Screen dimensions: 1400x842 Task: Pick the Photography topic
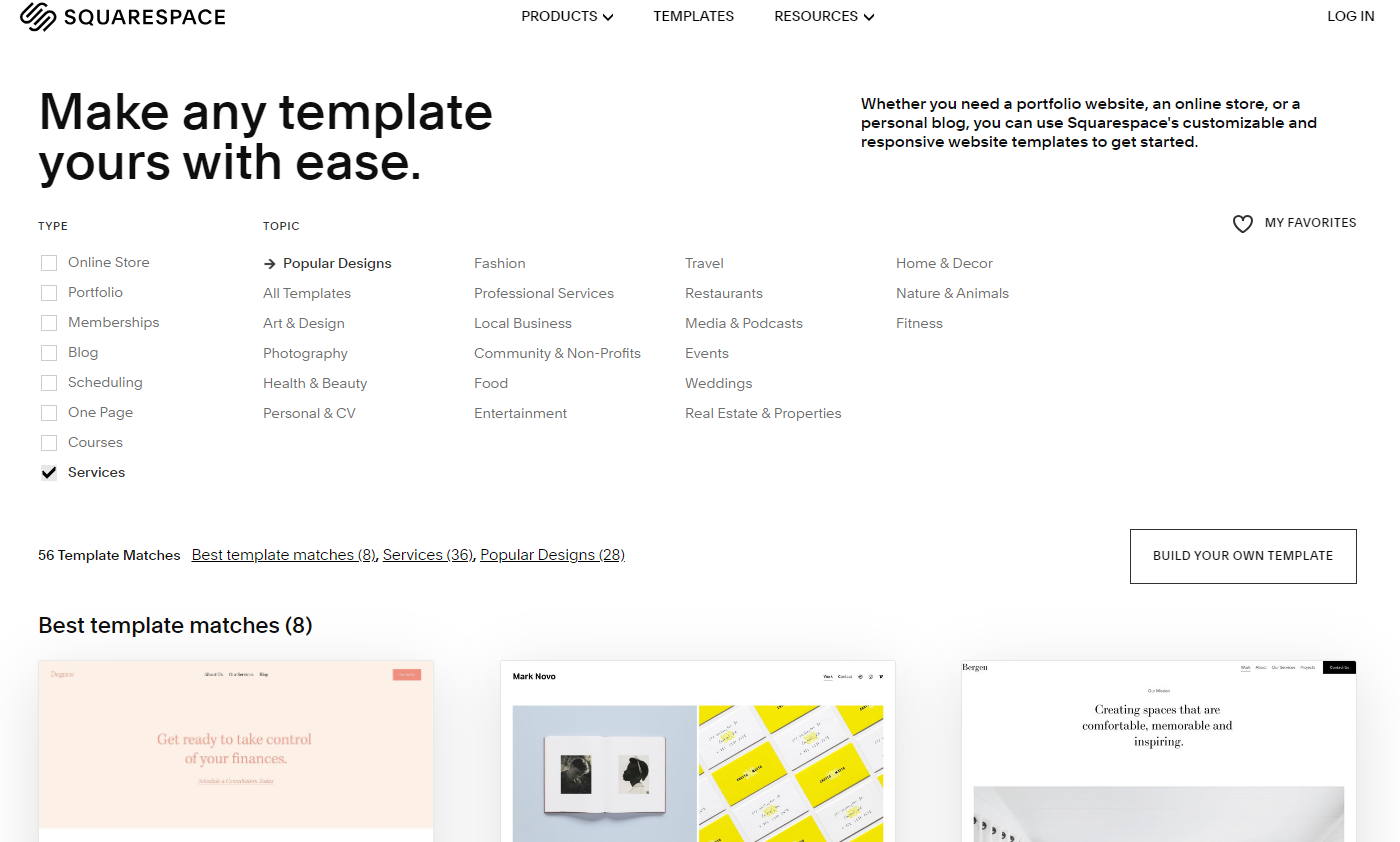click(x=305, y=353)
